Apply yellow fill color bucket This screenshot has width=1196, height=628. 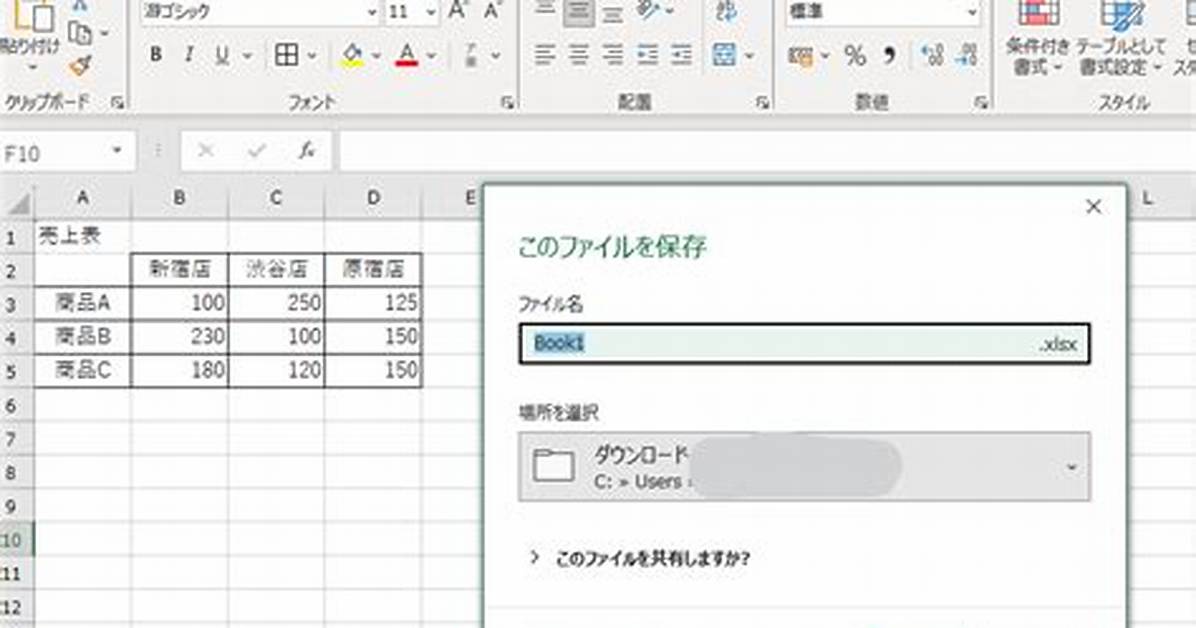(352, 55)
